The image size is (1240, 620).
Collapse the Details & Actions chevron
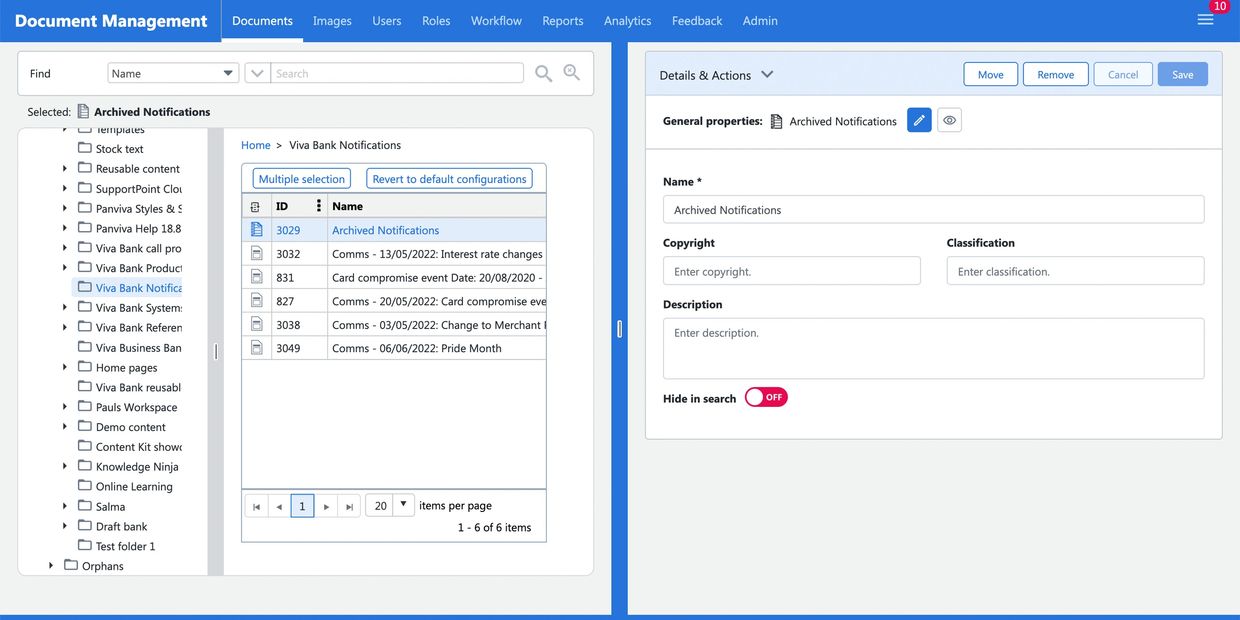(767, 74)
